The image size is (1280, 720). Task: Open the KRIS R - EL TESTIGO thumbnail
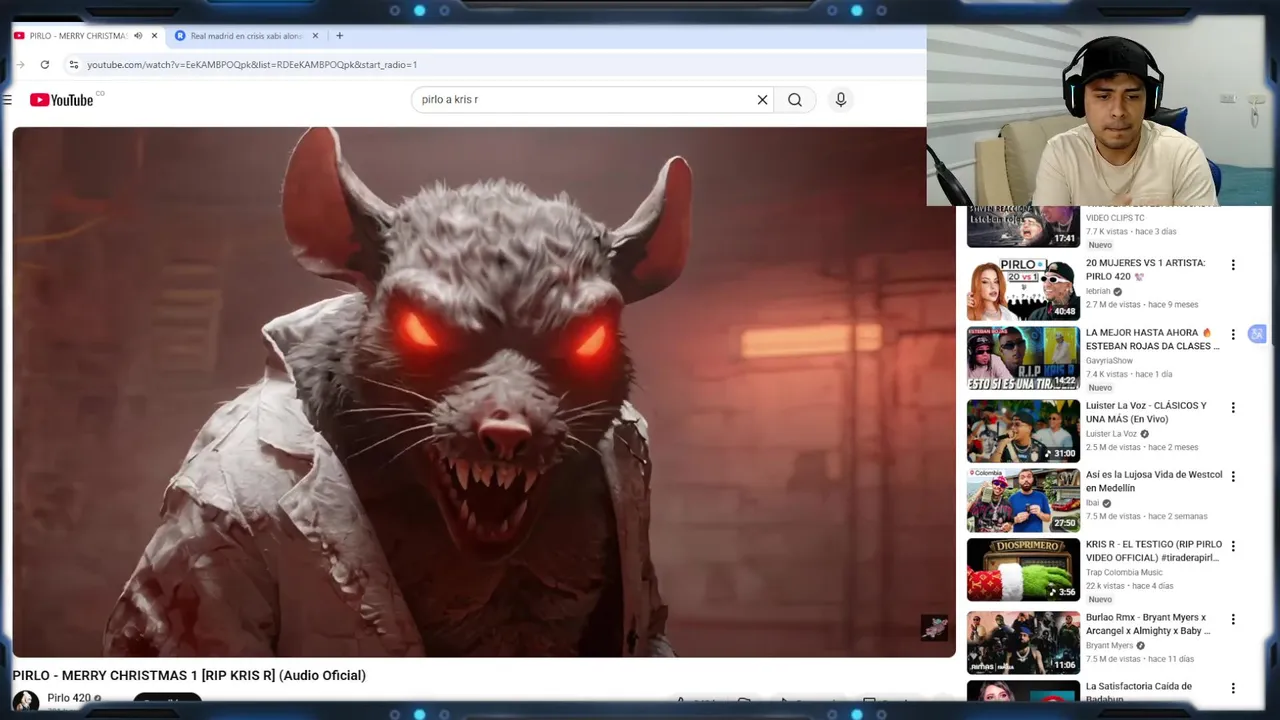pyautogui.click(x=1023, y=570)
